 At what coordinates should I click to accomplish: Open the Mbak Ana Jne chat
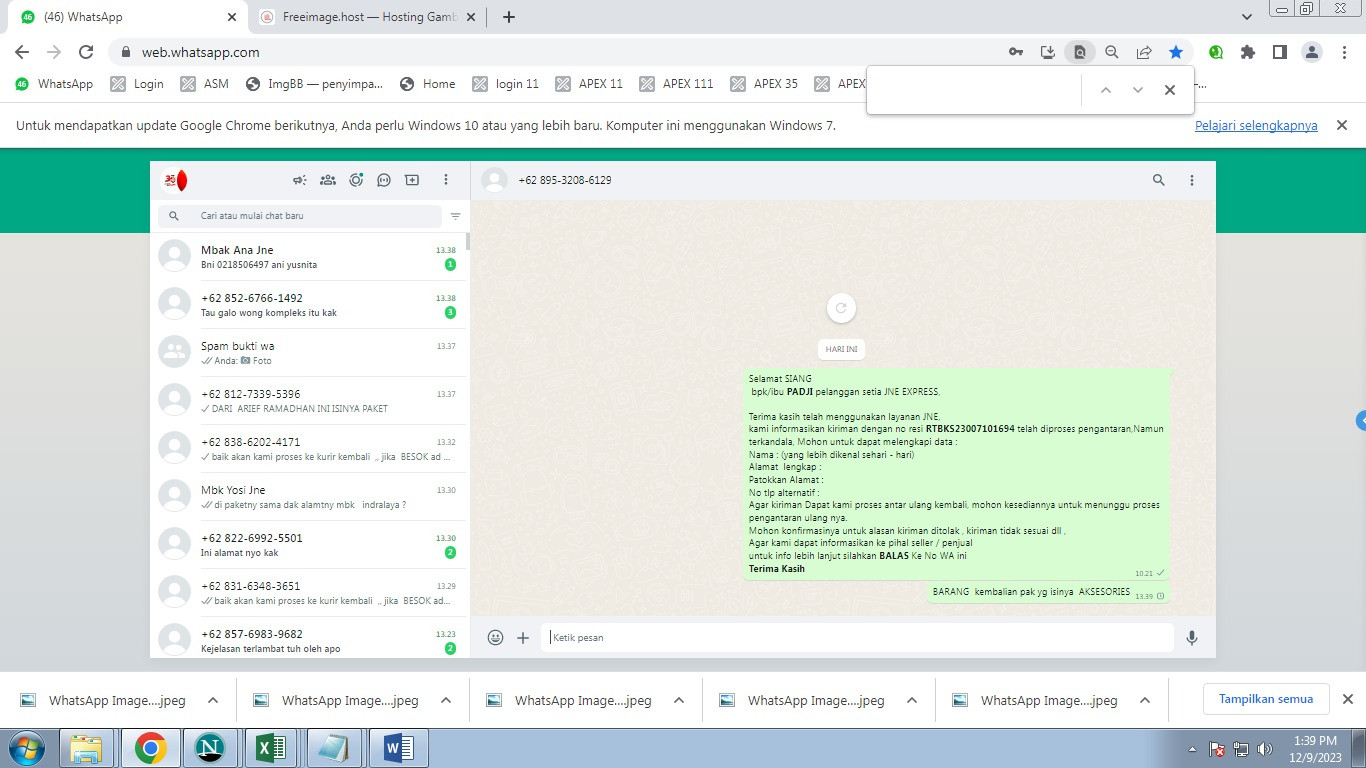point(308,257)
